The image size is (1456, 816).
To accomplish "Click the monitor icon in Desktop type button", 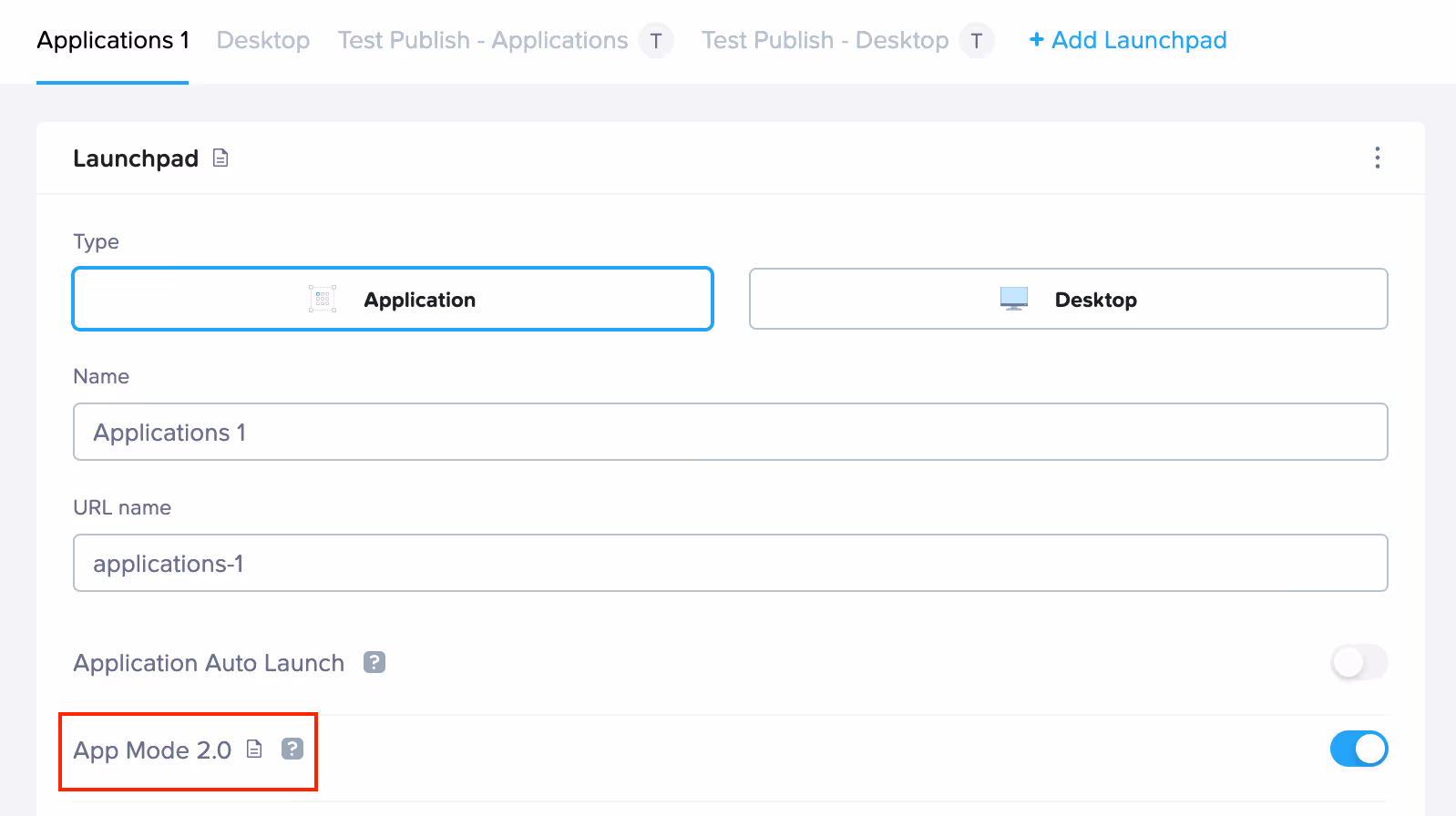I will pos(1014,299).
